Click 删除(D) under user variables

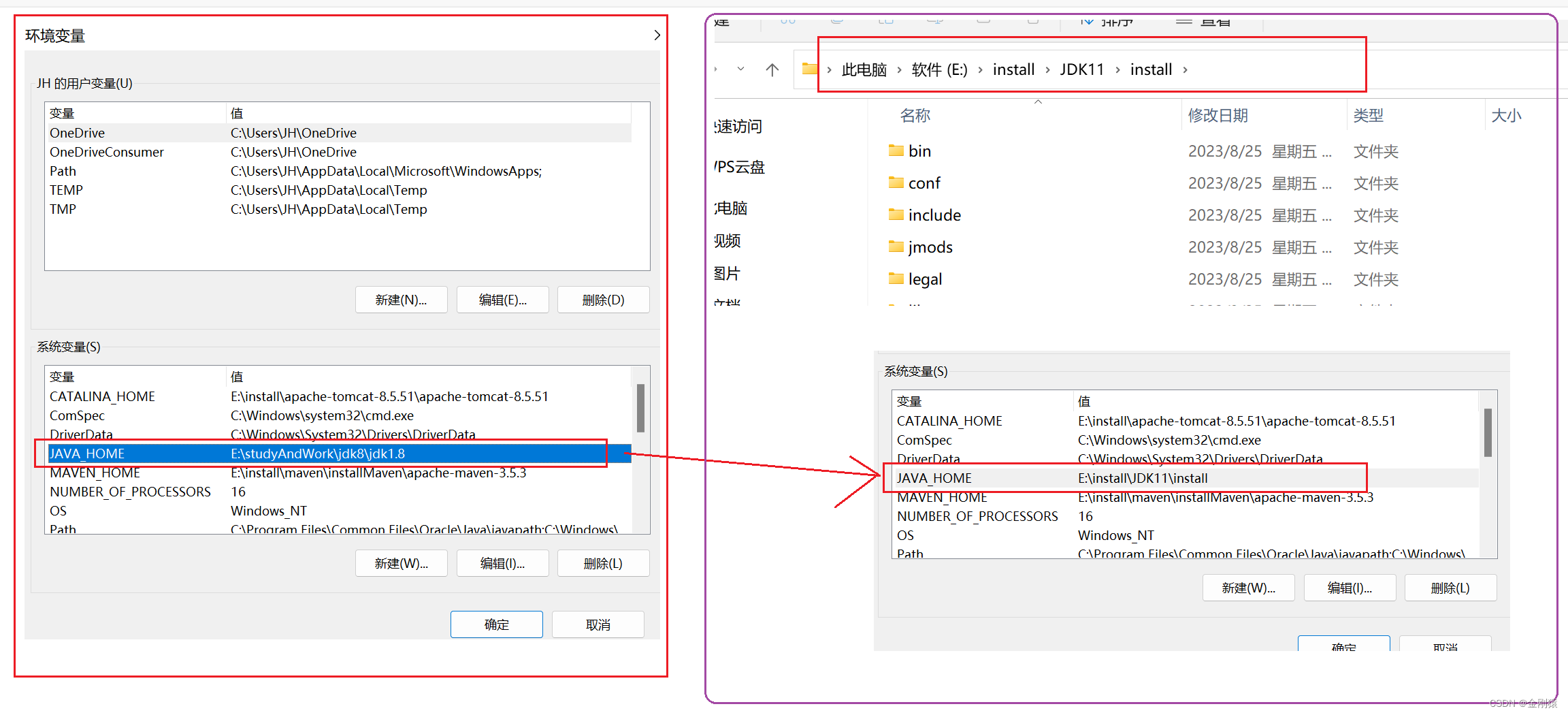[603, 300]
